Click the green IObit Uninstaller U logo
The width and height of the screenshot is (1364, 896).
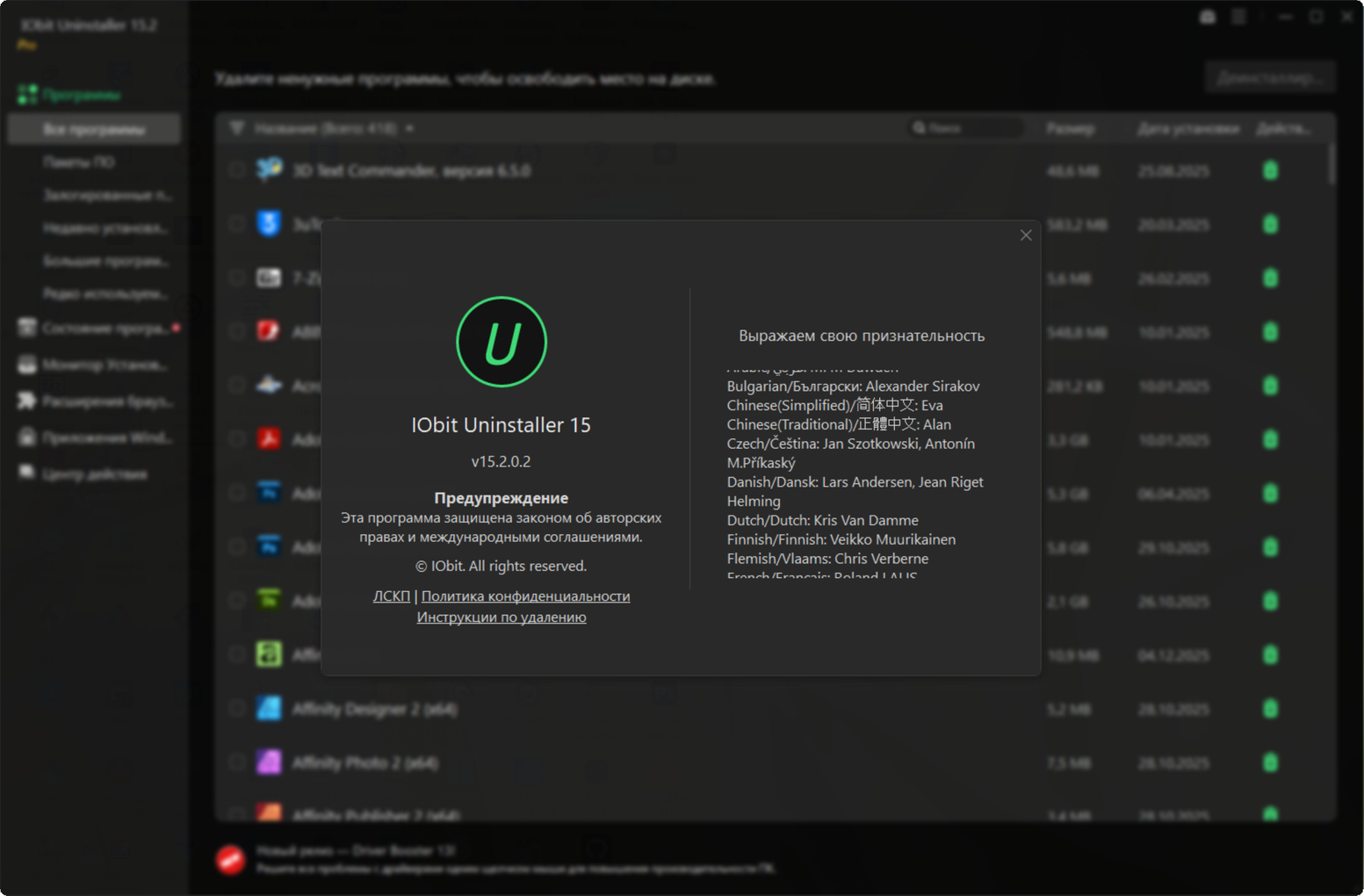click(x=502, y=342)
